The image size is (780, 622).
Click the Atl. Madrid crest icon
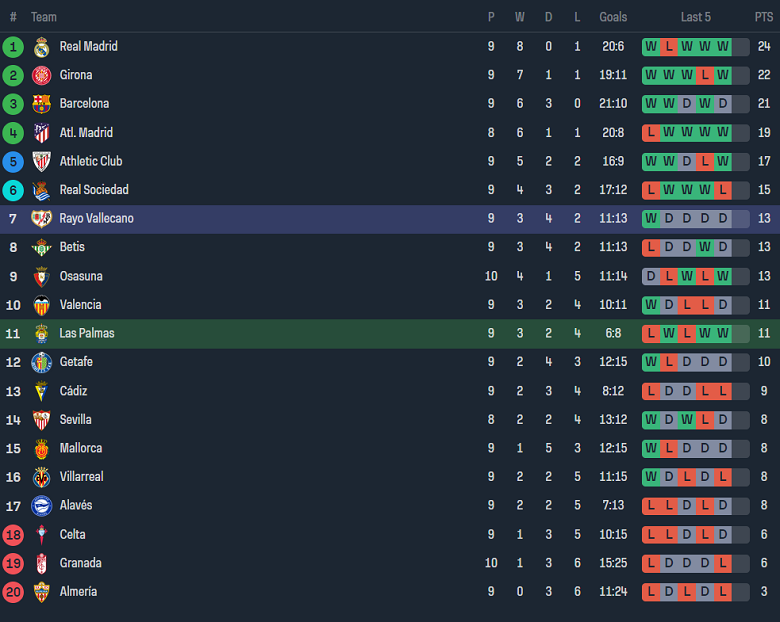coord(41,133)
